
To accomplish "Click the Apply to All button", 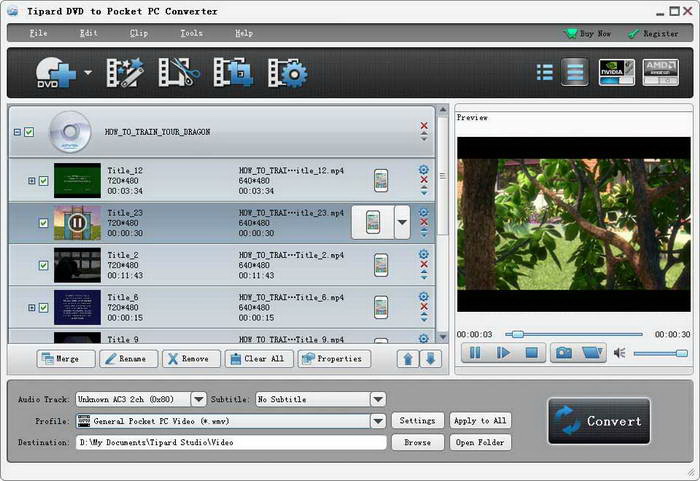I will point(479,421).
